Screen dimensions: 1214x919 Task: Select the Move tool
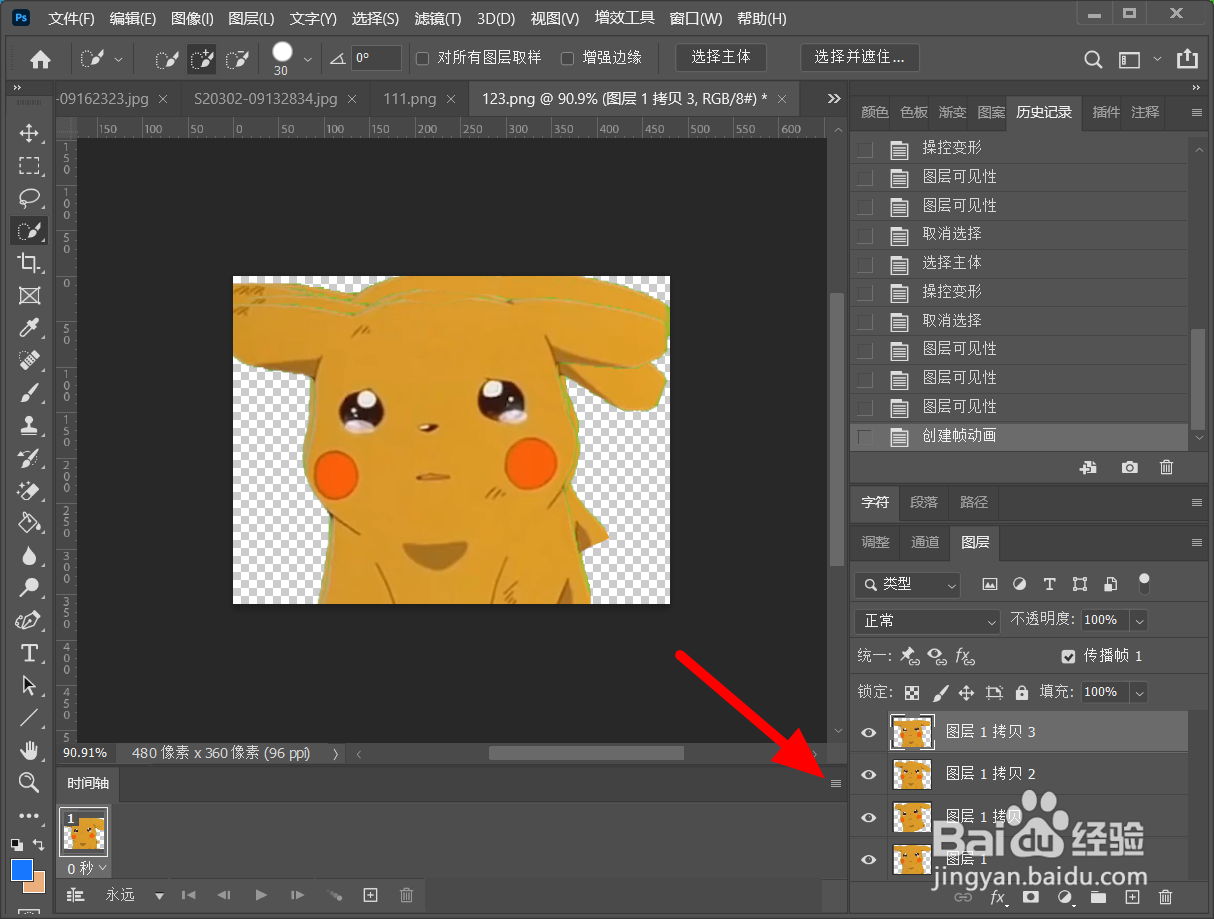pyautogui.click(x=29, y=134)
